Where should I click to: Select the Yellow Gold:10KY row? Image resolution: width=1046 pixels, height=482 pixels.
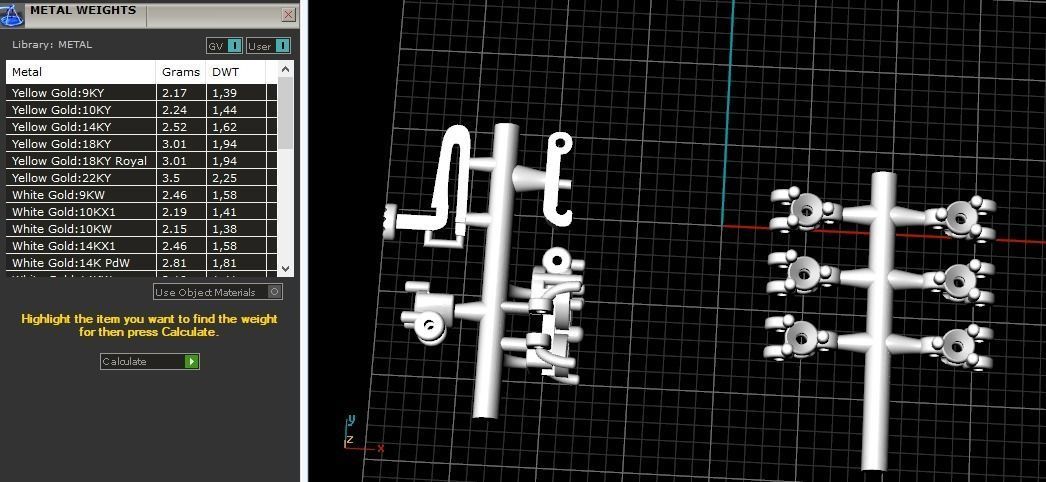(141, 110)
